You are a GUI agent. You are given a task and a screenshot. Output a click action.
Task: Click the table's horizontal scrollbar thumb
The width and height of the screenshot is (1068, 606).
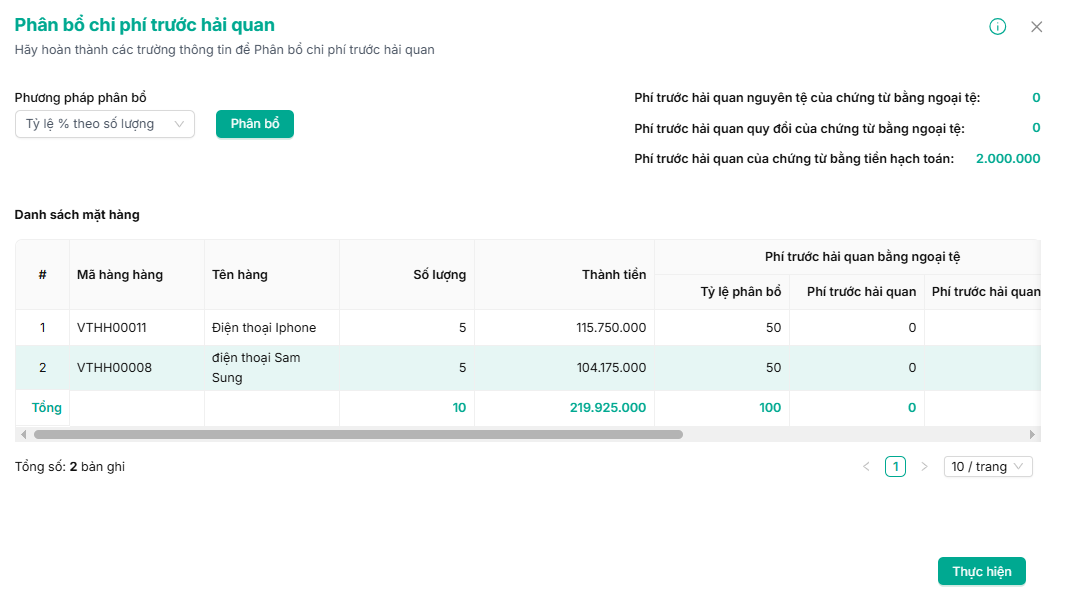coord(358,435)
